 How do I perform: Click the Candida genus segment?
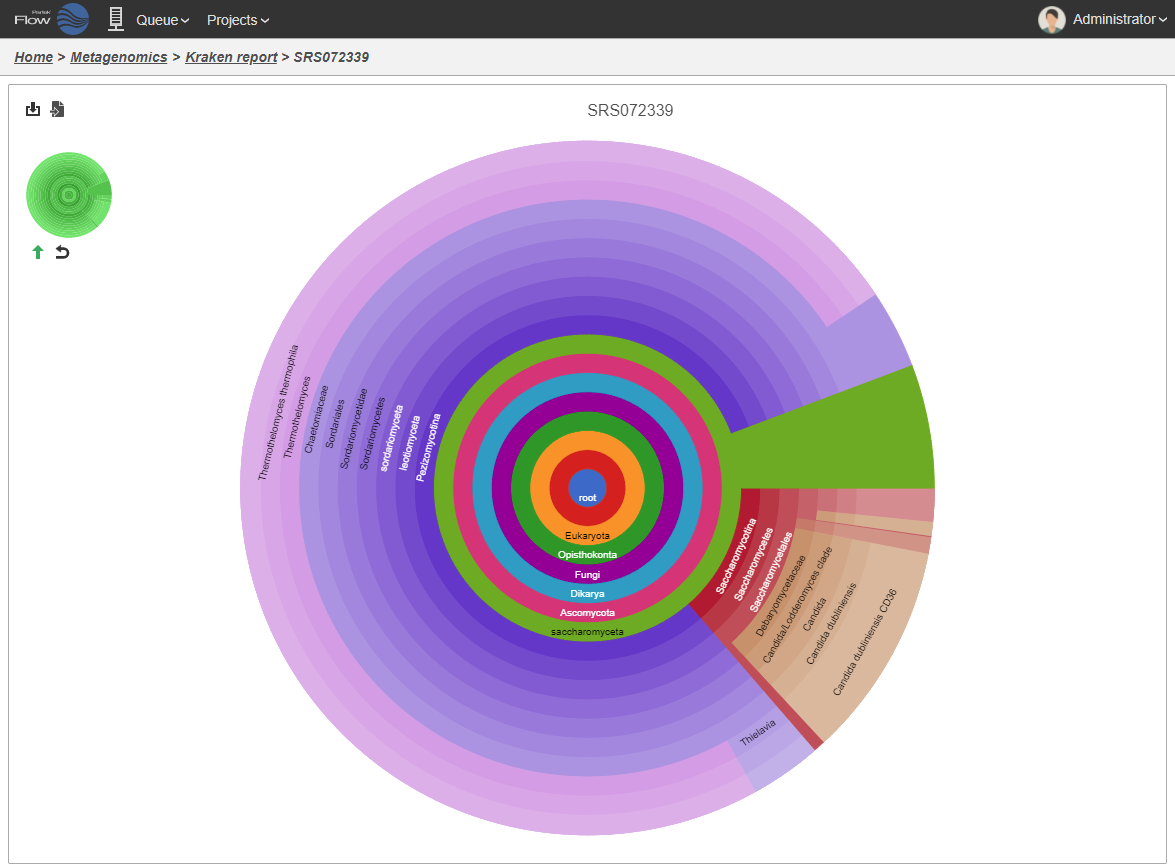coord(815,614)
